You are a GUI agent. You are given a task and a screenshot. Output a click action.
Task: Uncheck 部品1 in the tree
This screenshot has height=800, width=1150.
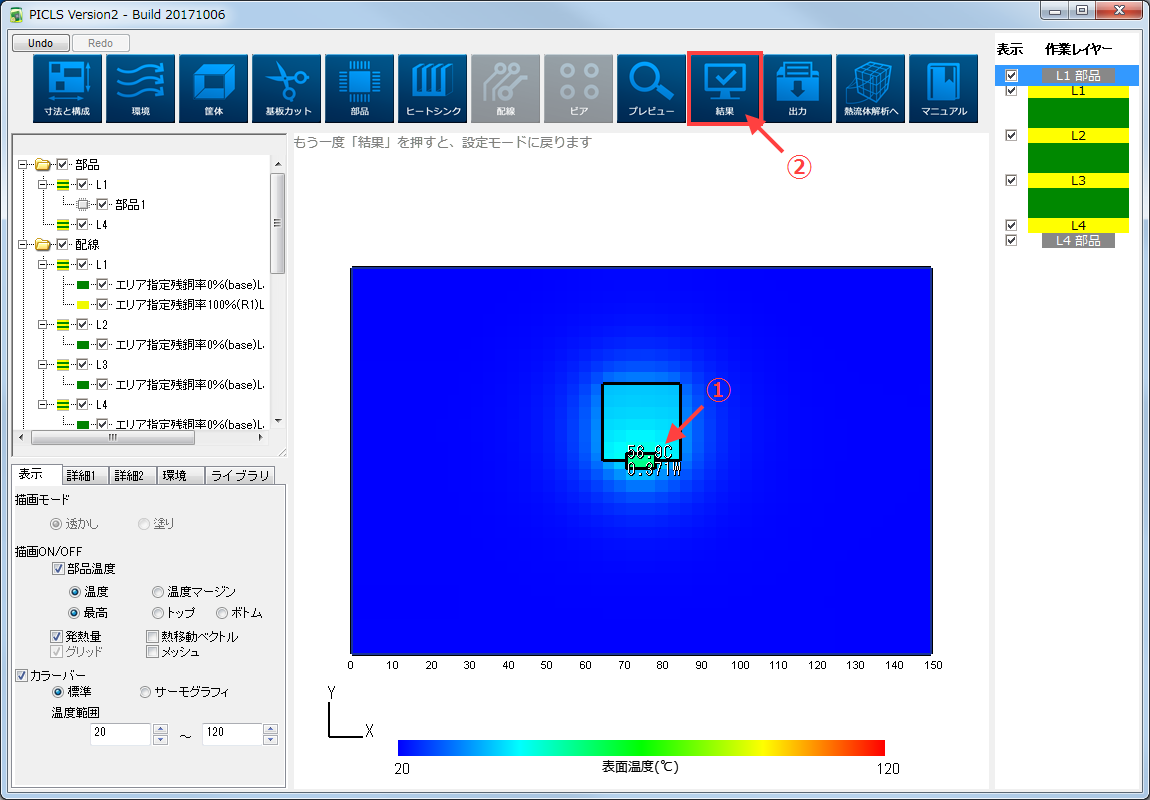point(102,205)
